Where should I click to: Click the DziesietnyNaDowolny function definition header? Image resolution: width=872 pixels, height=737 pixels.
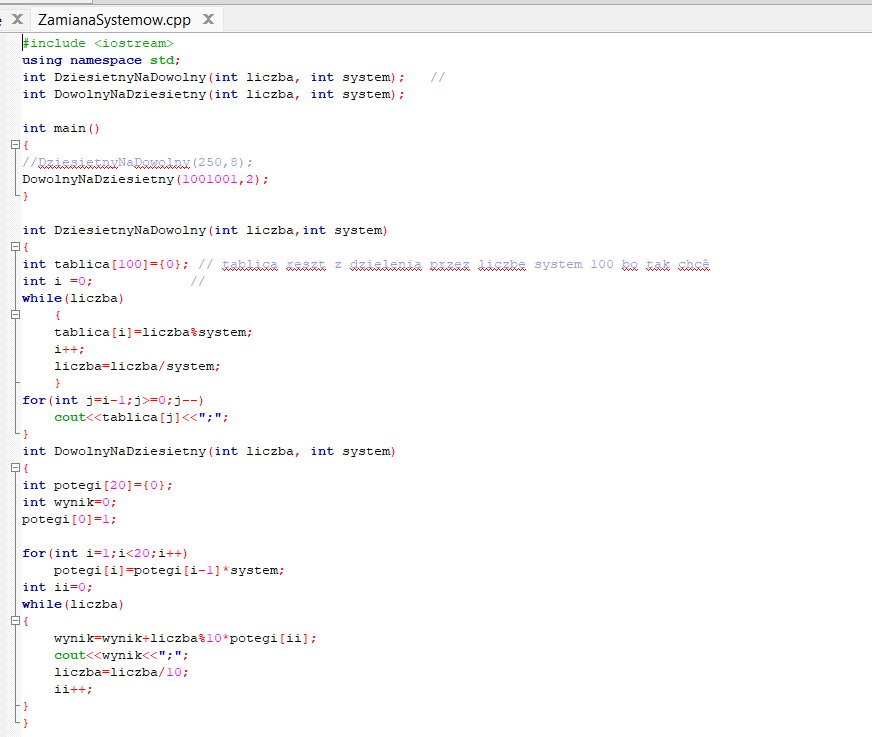[205, 230]
